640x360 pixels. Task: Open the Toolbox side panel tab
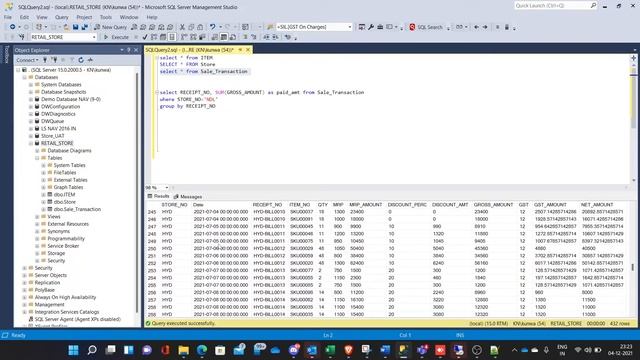tap(7, 54)
